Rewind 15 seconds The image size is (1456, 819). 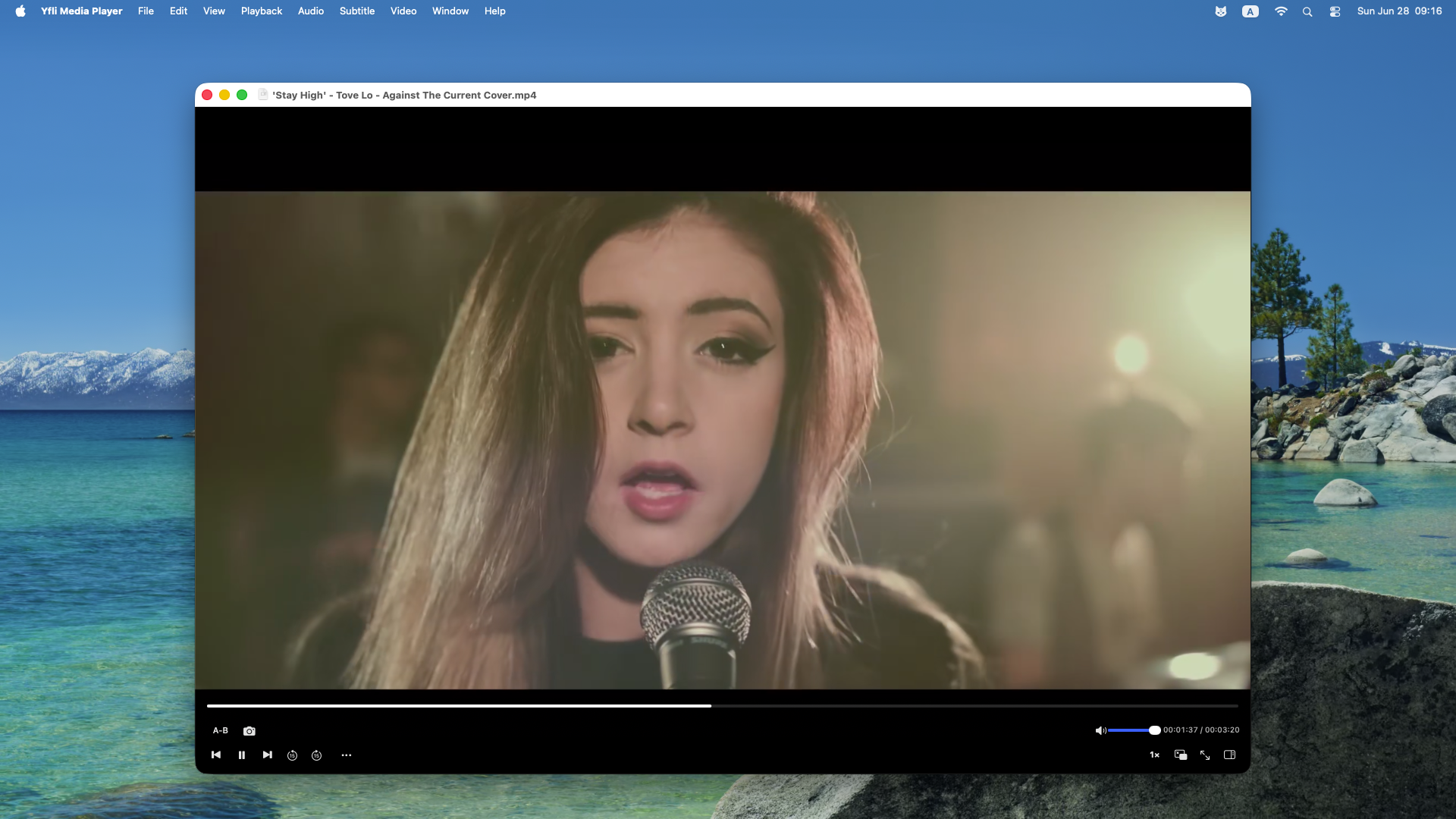pos(293,755)
